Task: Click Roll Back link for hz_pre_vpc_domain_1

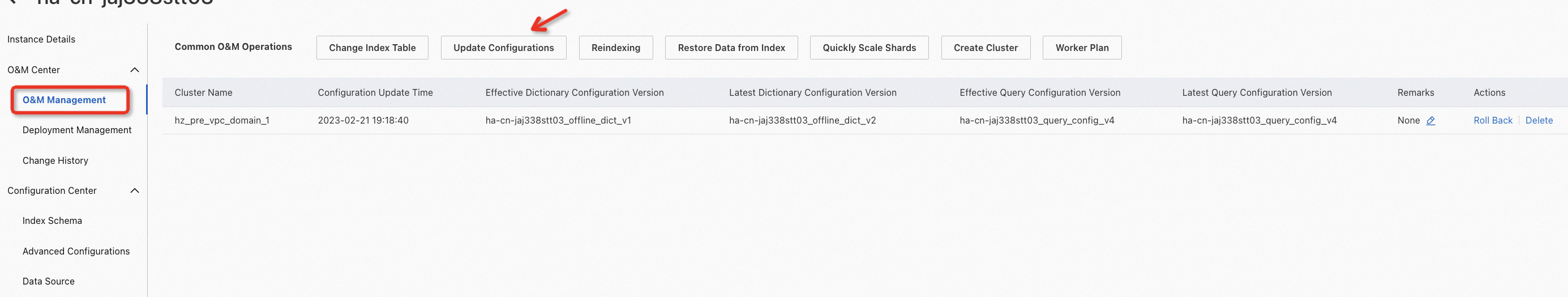Action: point(1492,121)
